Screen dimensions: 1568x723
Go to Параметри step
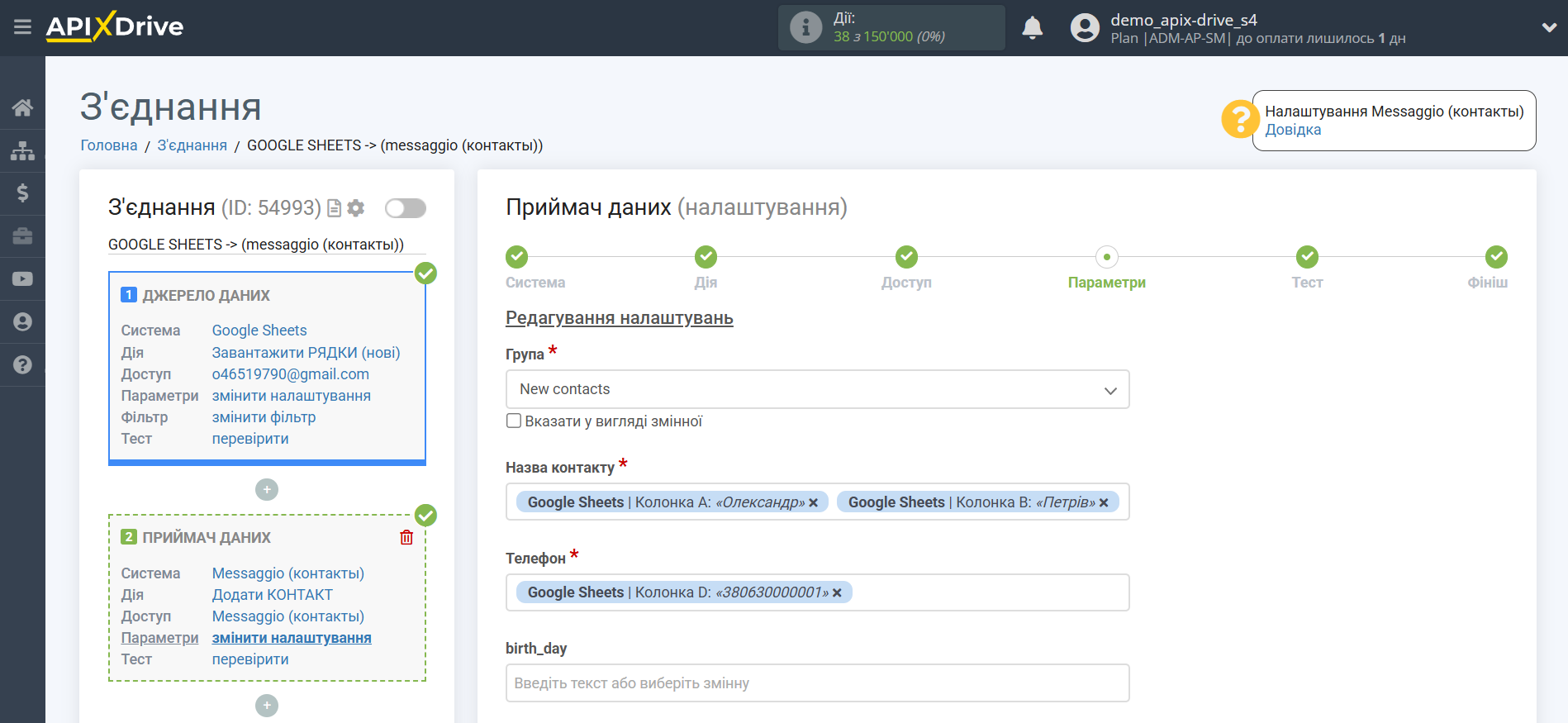point(1107,257)
